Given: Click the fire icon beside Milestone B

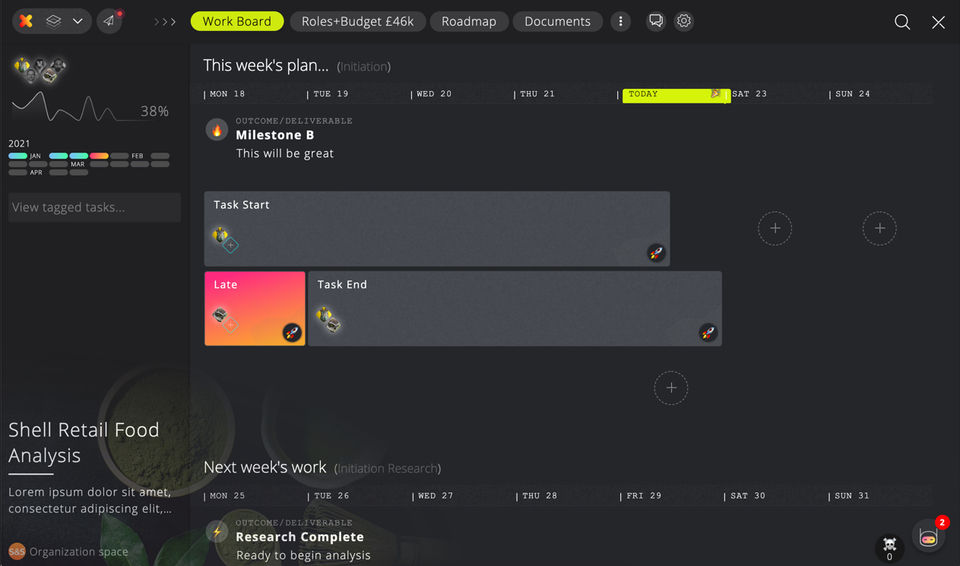Looking at the screenshot, I should [216, 129].
